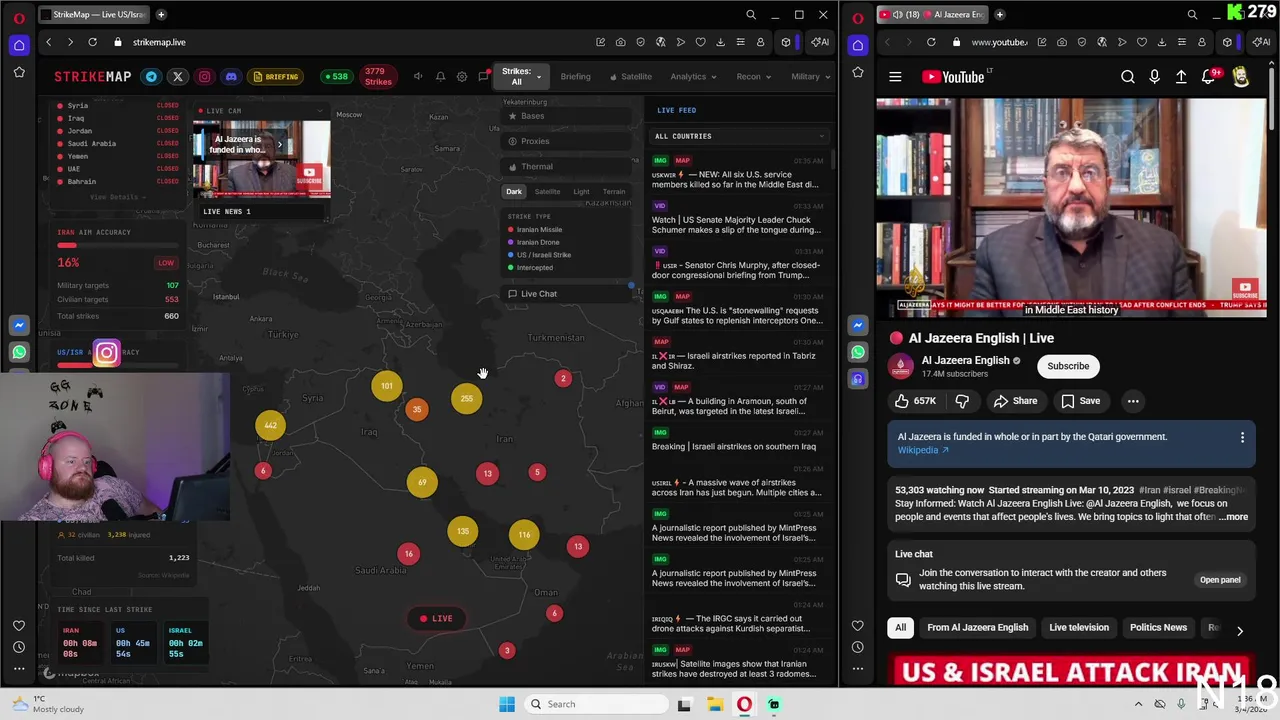Screen dimensions: 1280x720
Task: Switch map style to Light
Action: click(x=581, y=192)
